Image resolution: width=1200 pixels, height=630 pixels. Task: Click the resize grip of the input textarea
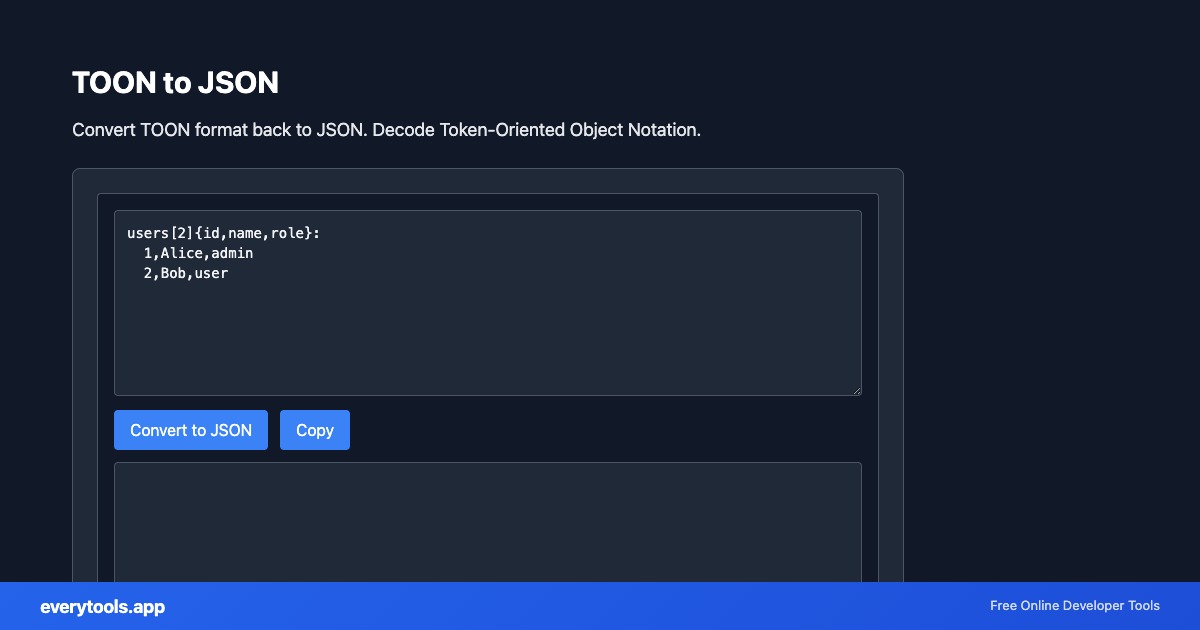[x=857, y=390]
